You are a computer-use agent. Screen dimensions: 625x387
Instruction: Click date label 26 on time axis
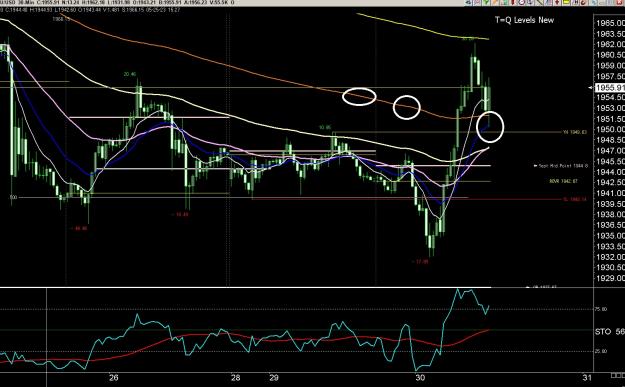[x=114, y=378]
